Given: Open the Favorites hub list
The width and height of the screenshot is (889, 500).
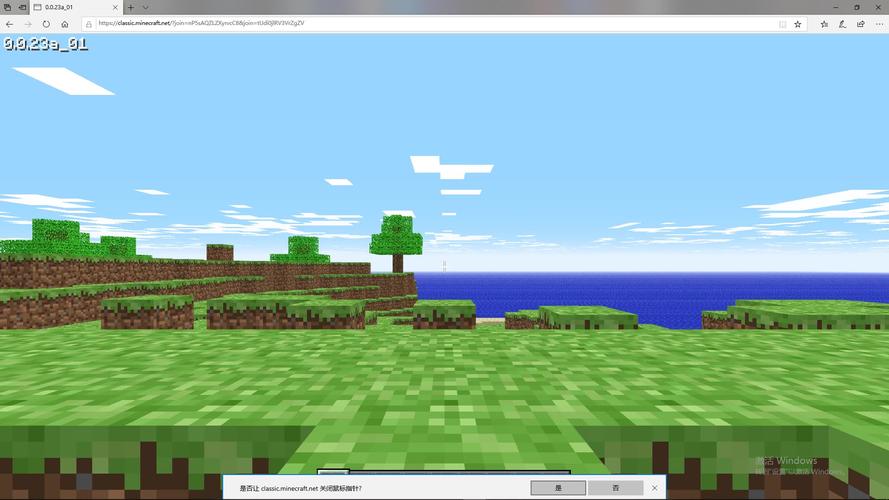Looking at the screenshot, I should pyautogui.click(x=824, y=24).
